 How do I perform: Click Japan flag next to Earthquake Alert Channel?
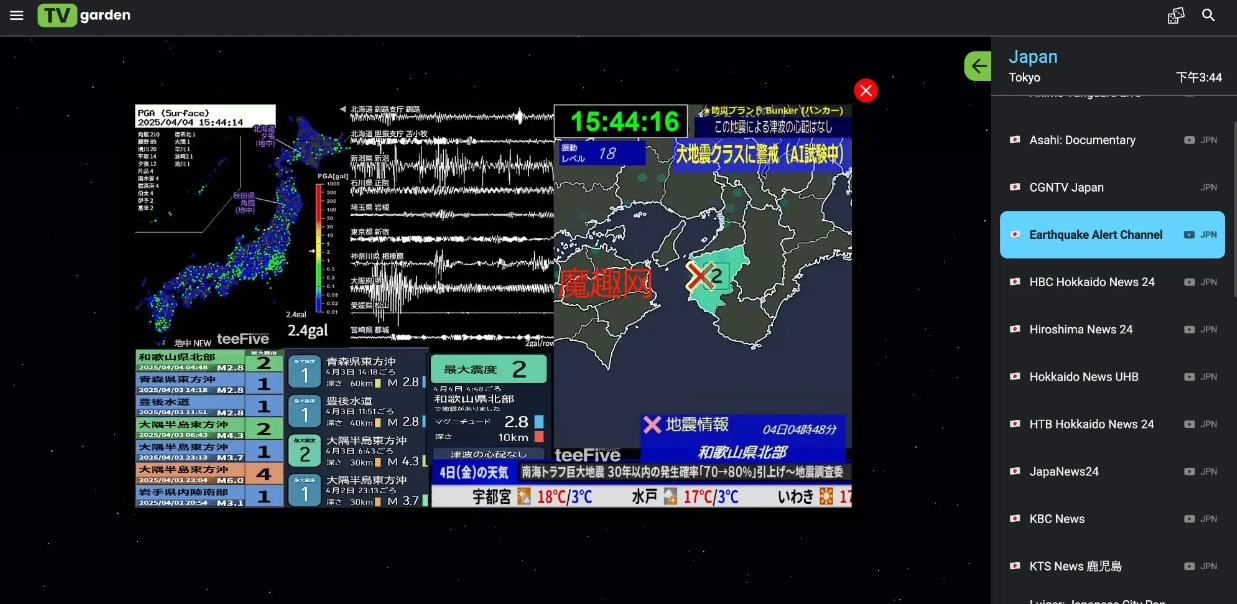[x=1015, y=234]
